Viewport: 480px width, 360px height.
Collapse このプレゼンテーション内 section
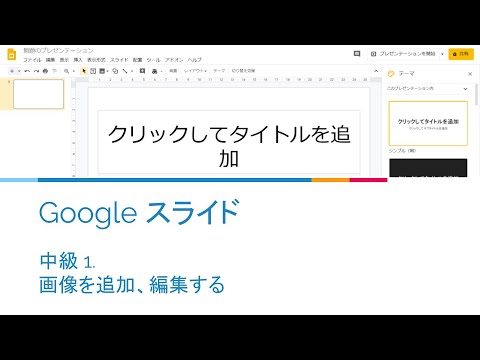(465, 89)
